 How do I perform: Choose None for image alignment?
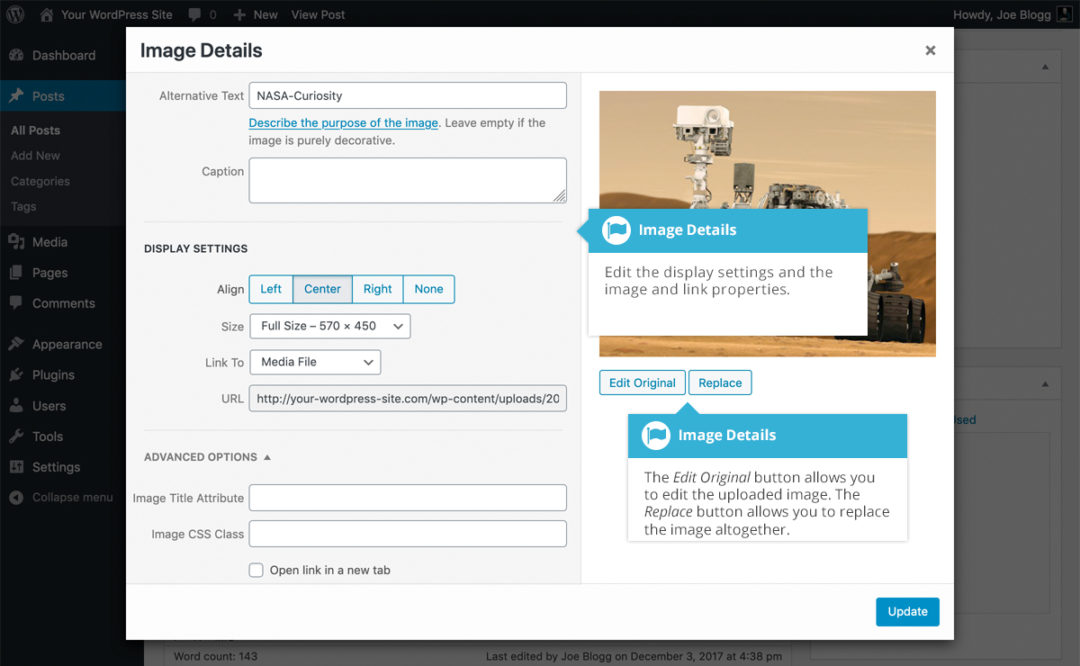click(428, 289)
